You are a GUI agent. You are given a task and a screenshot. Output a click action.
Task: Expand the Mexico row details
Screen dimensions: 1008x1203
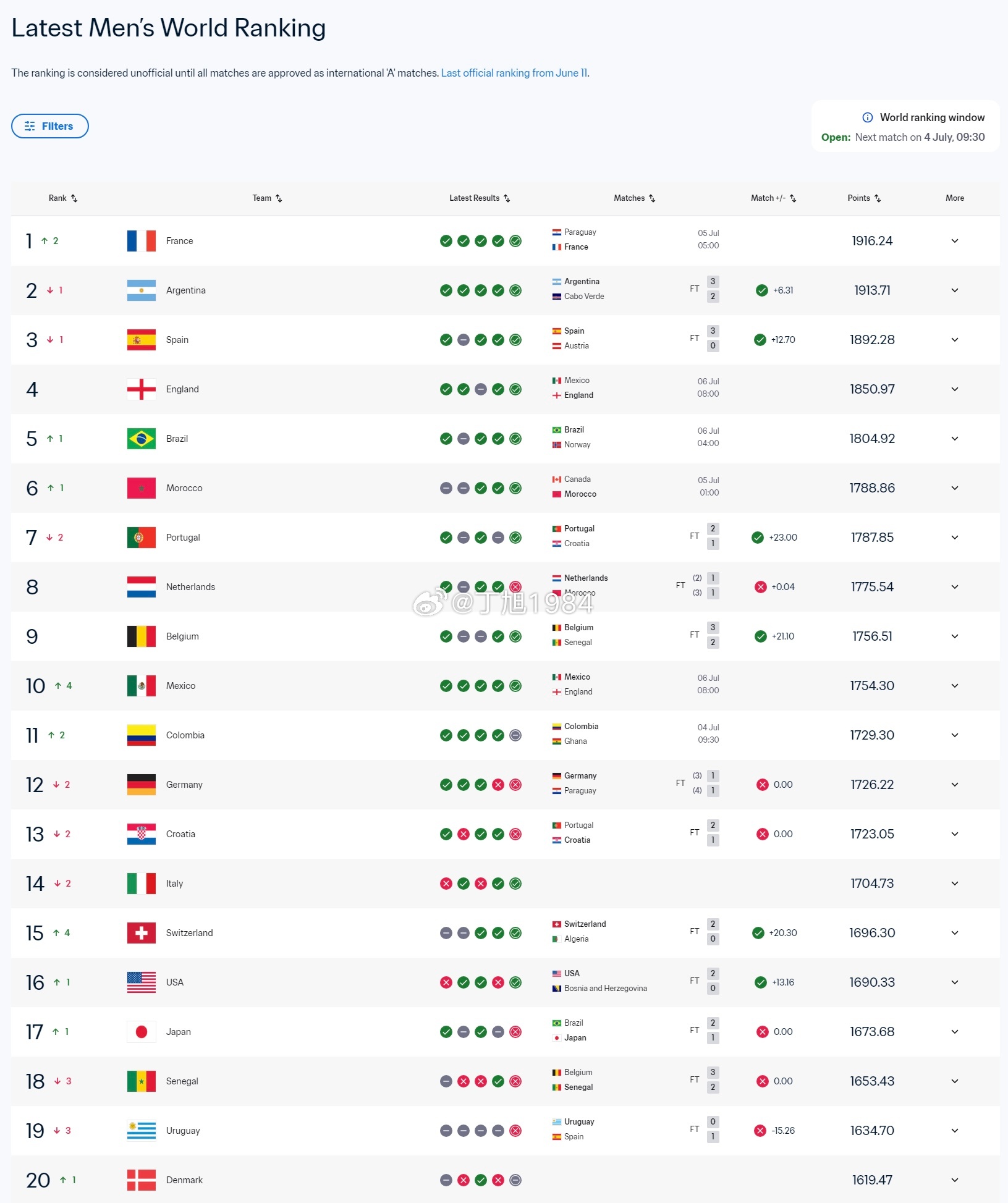coord(955,686)
